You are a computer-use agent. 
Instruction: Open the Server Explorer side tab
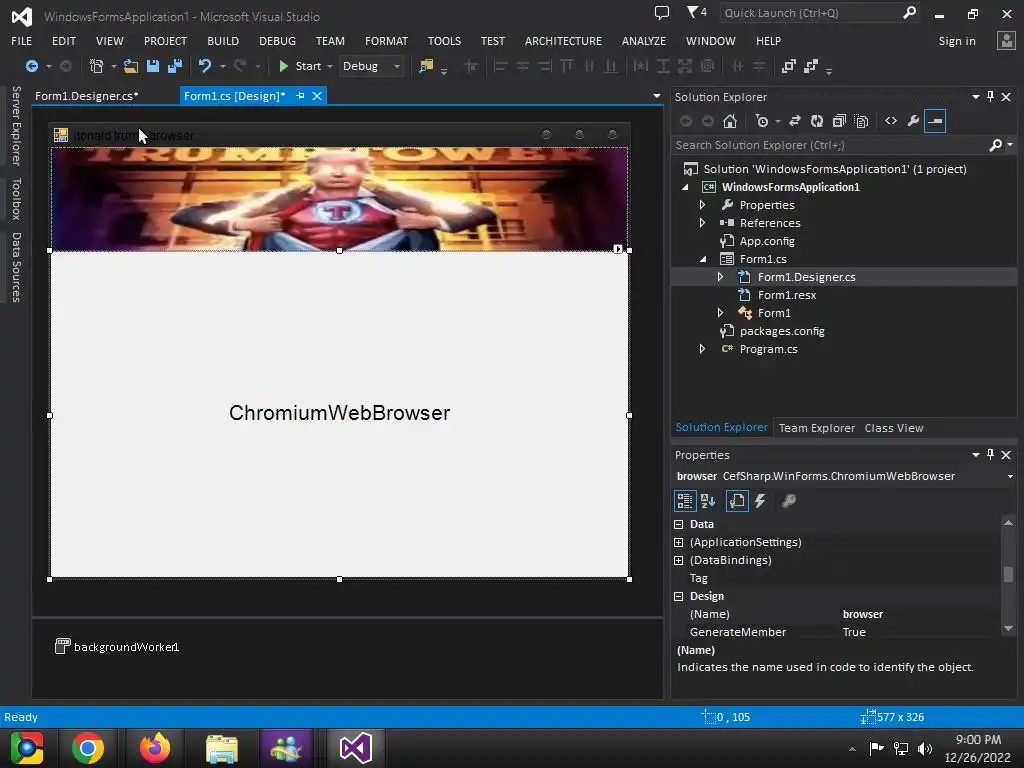16,125
